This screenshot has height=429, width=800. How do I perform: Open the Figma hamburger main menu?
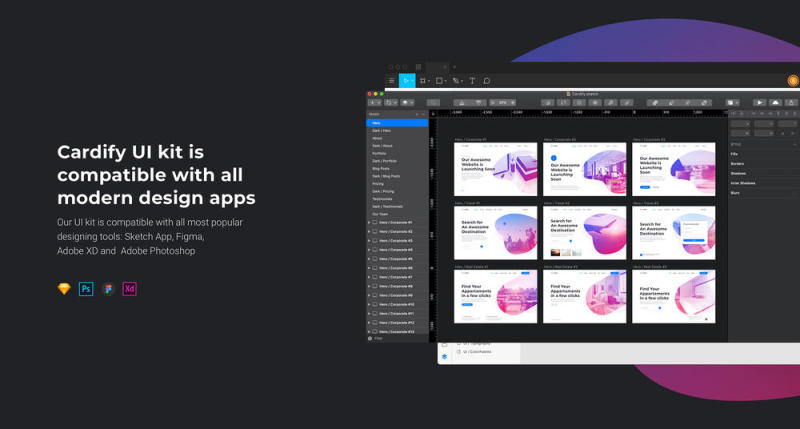[391, 81]
